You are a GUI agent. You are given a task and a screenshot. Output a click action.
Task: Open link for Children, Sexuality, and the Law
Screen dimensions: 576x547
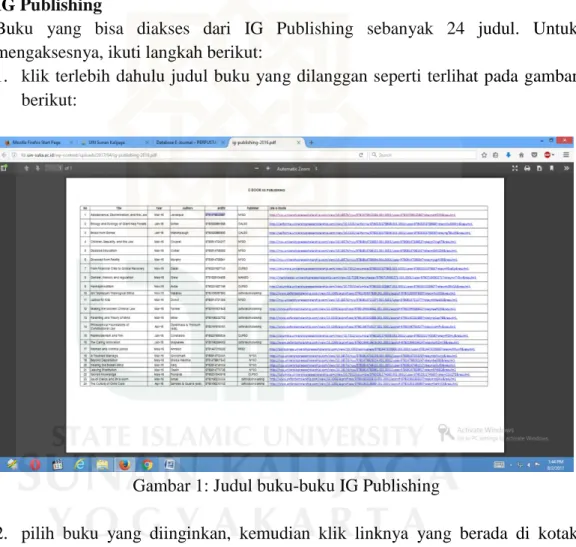click(362, 242)
